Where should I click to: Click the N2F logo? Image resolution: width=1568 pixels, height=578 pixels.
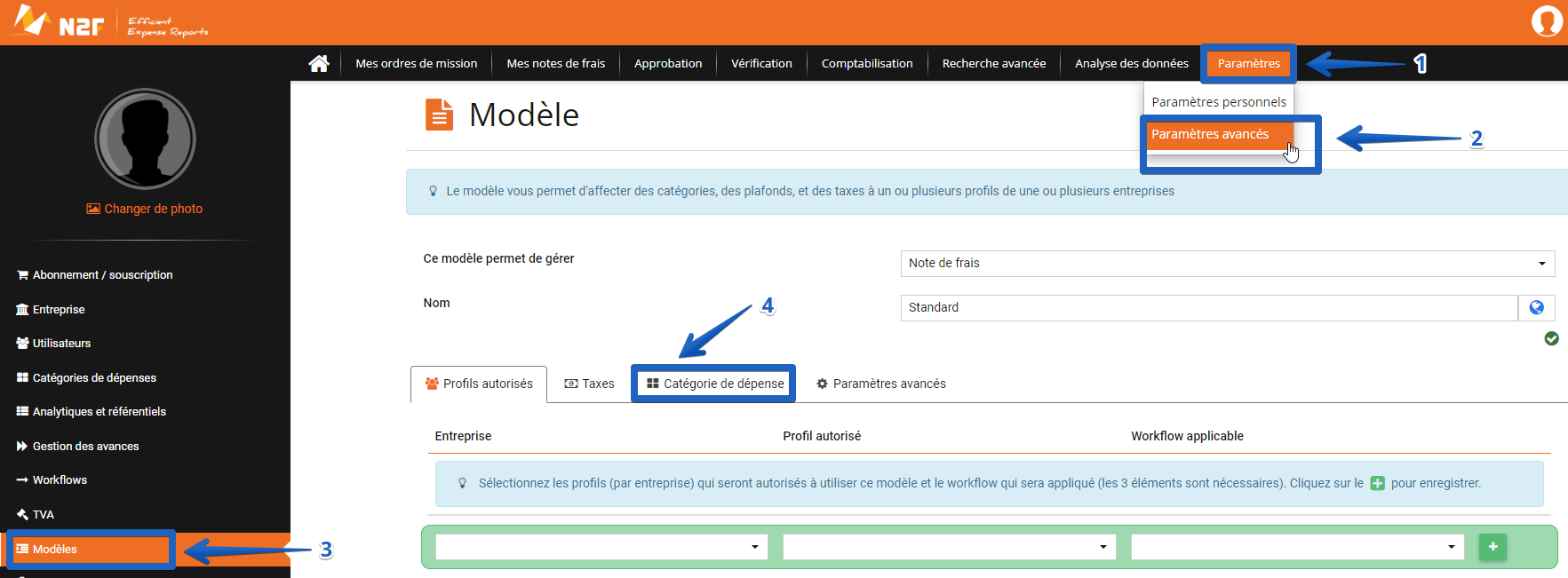coord(59,21)
